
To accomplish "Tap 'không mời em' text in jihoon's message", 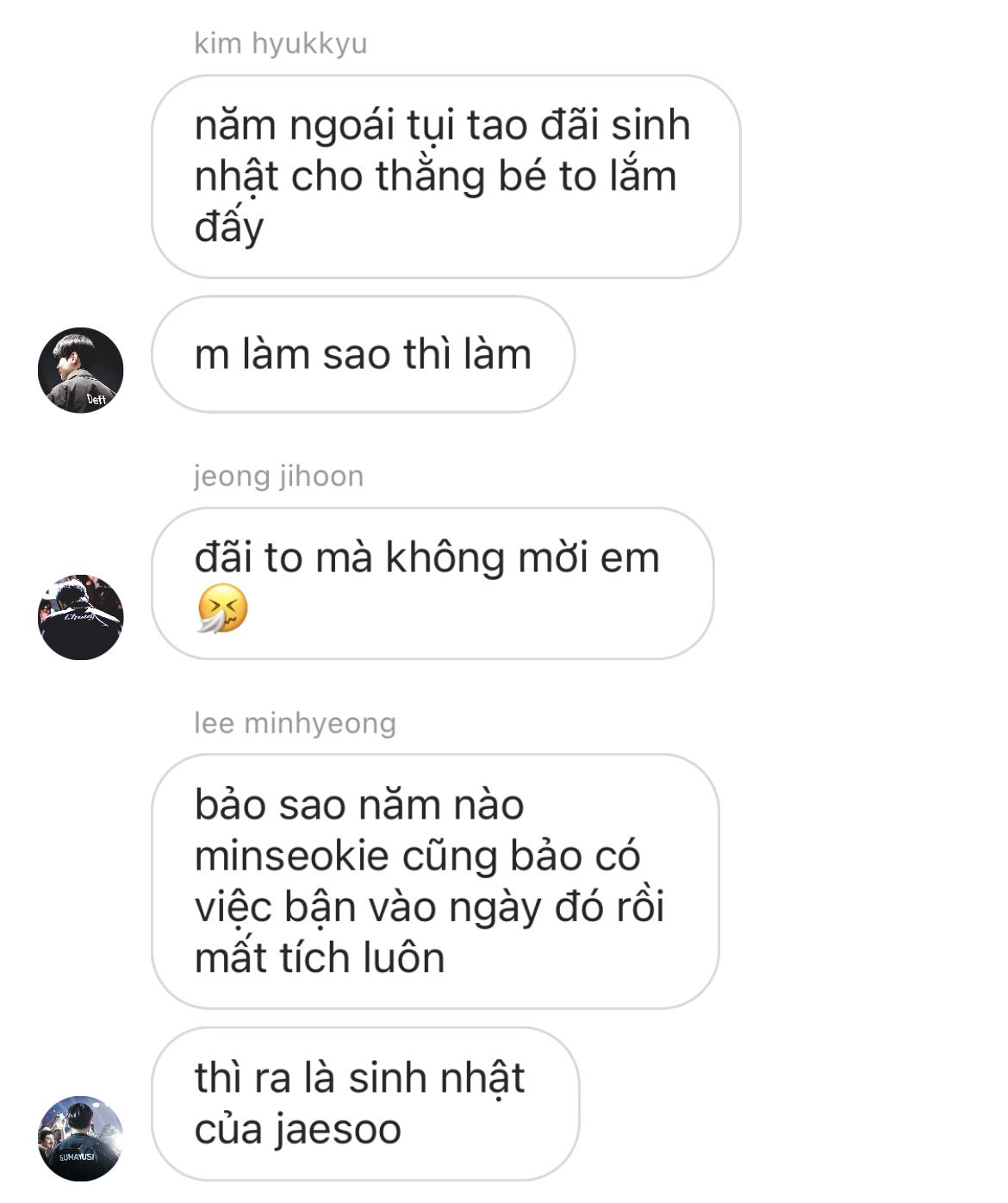I will coord(522,558).
